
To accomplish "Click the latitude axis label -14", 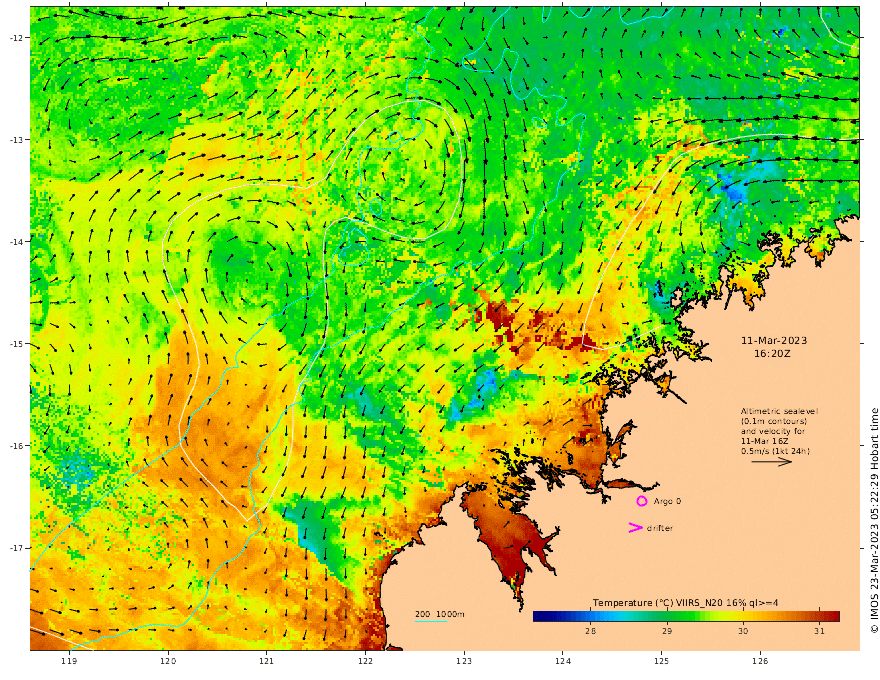I will click(x=16, y=242).
